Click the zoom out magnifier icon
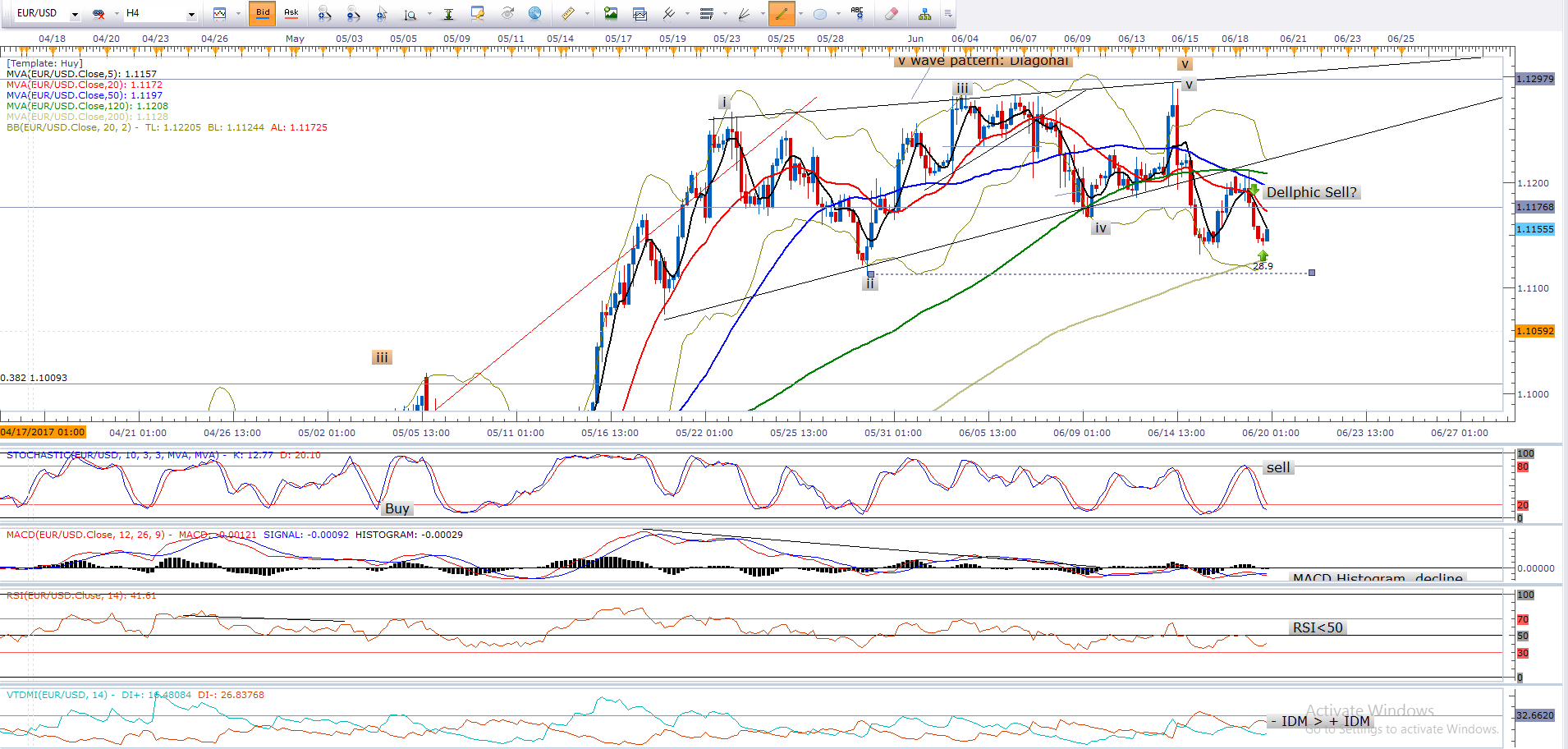Viewport: 1568px width, 749px height. coord(353,13)
